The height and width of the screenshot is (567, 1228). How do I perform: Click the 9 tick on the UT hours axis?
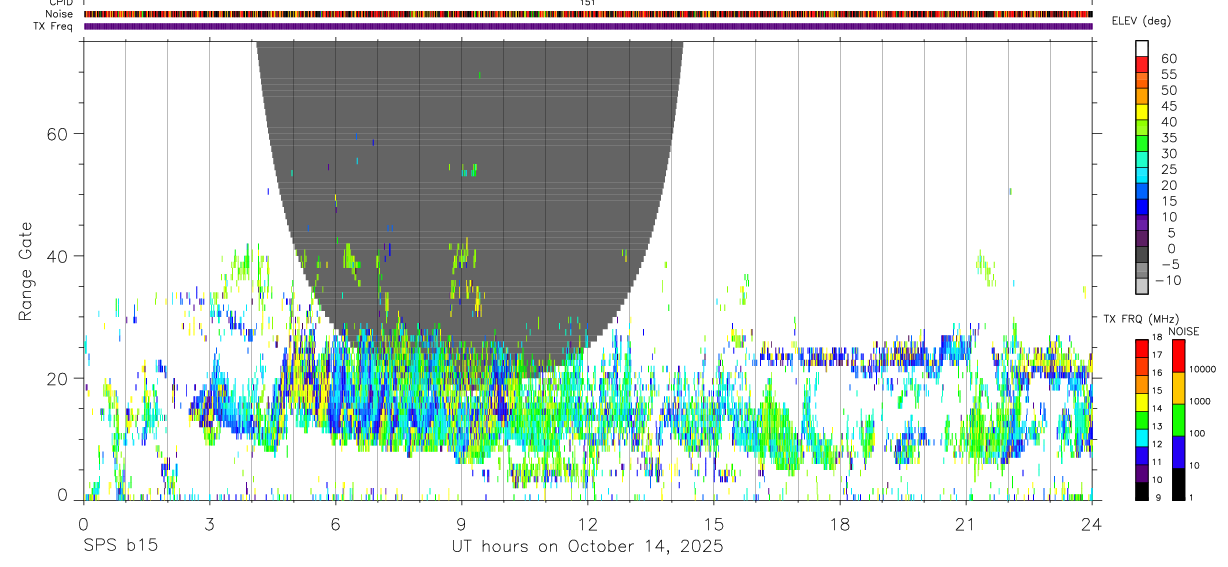(462, 523)
